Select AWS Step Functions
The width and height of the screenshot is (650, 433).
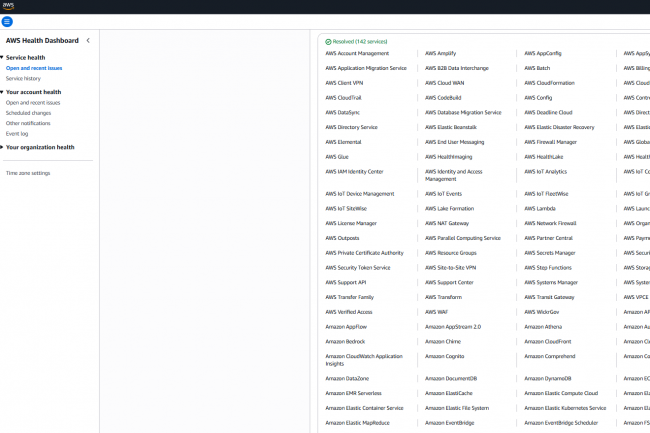pyautogui.click(x=548, y=268)
